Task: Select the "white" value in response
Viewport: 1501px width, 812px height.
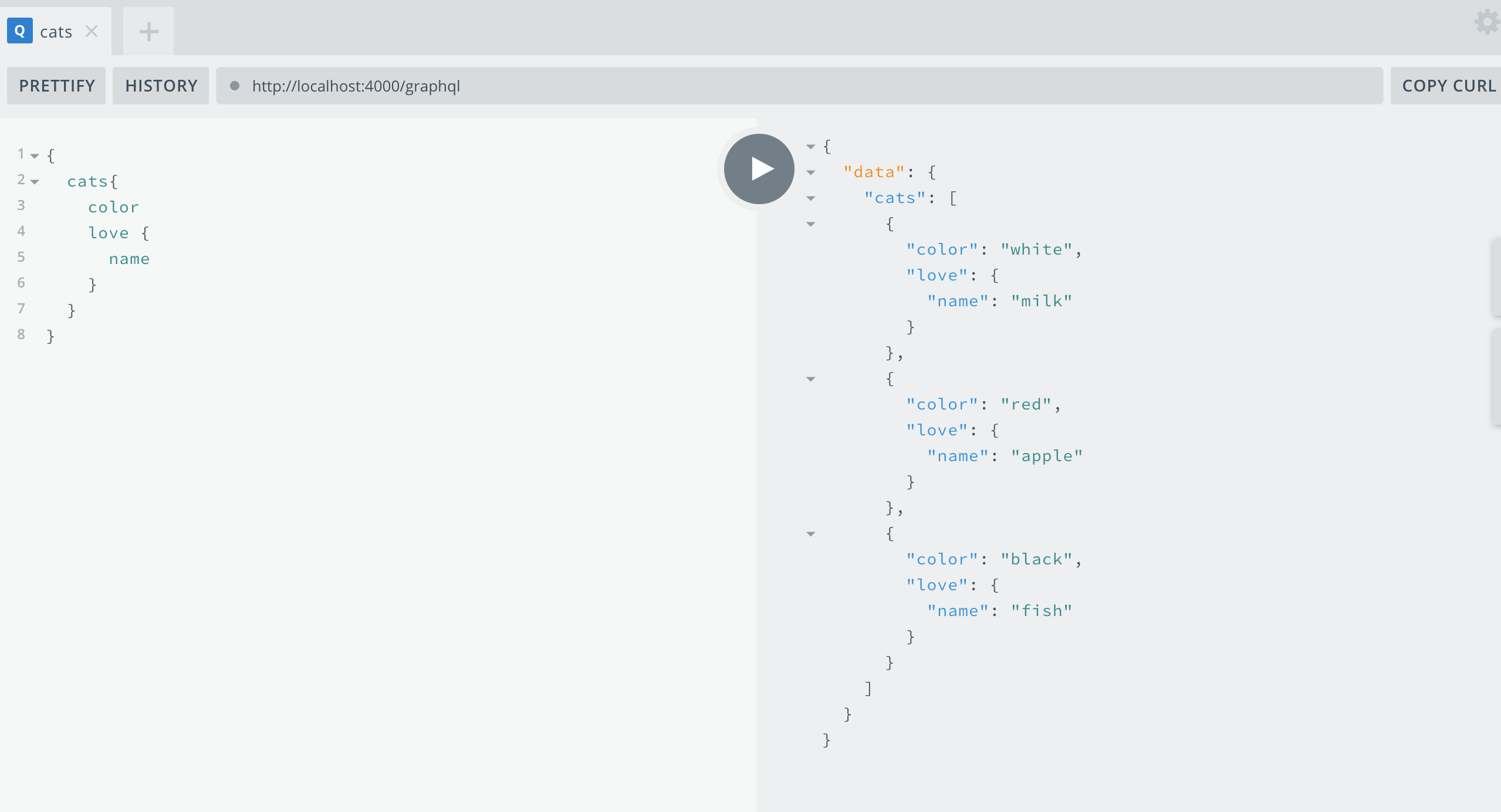Action: 1036,249
